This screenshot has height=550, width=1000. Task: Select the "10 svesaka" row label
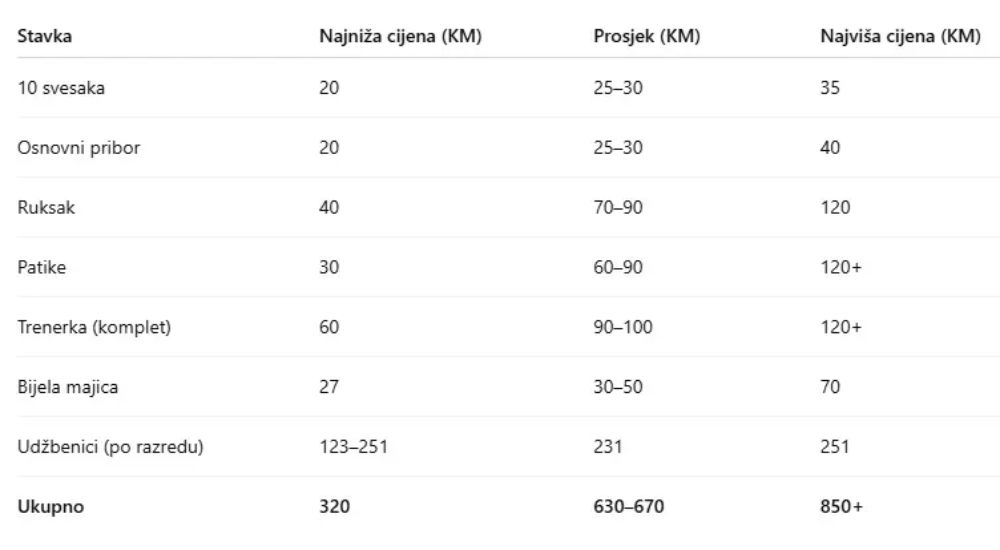(x=61, y=88)
